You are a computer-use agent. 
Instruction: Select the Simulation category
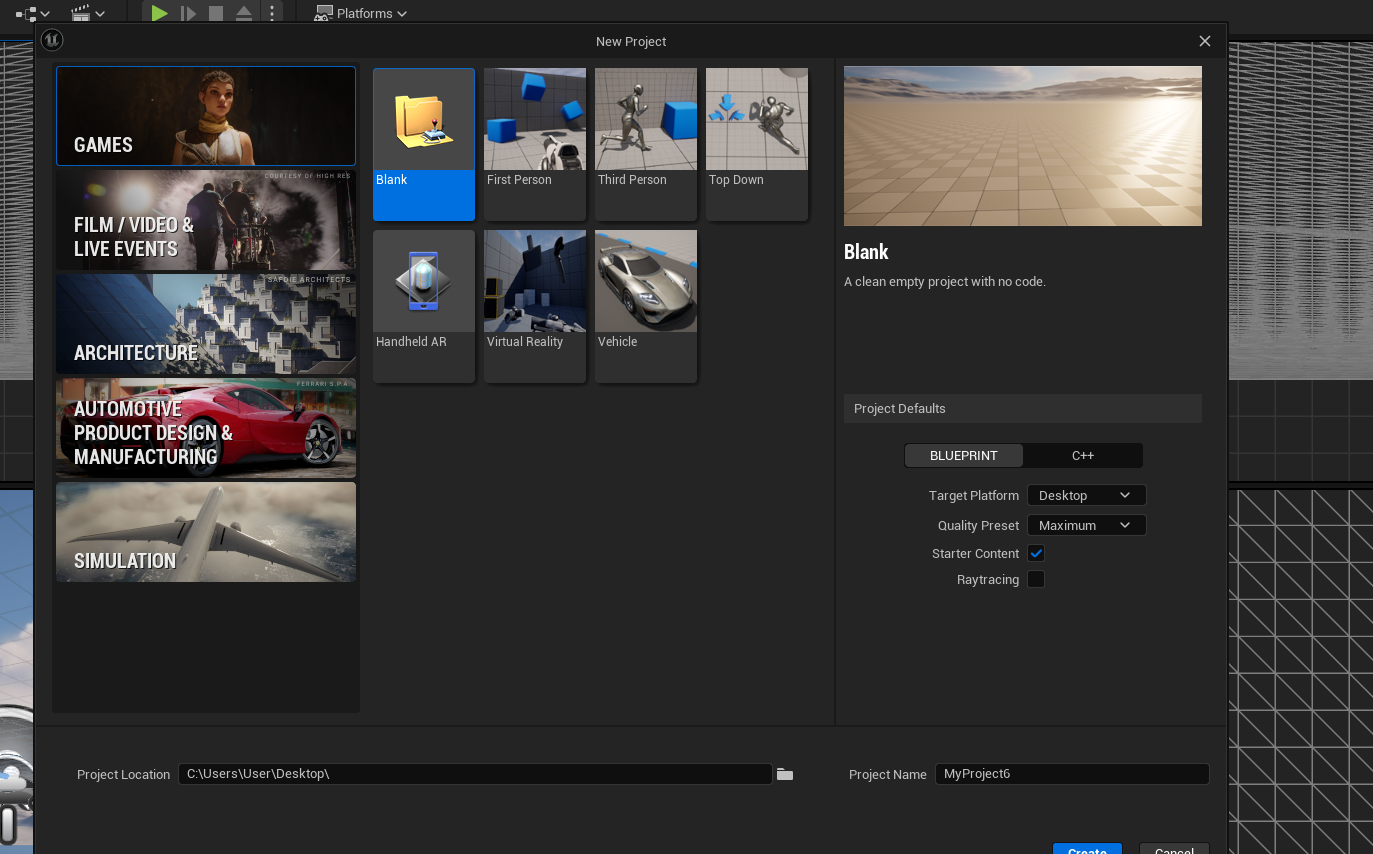(x=206, y=532)
